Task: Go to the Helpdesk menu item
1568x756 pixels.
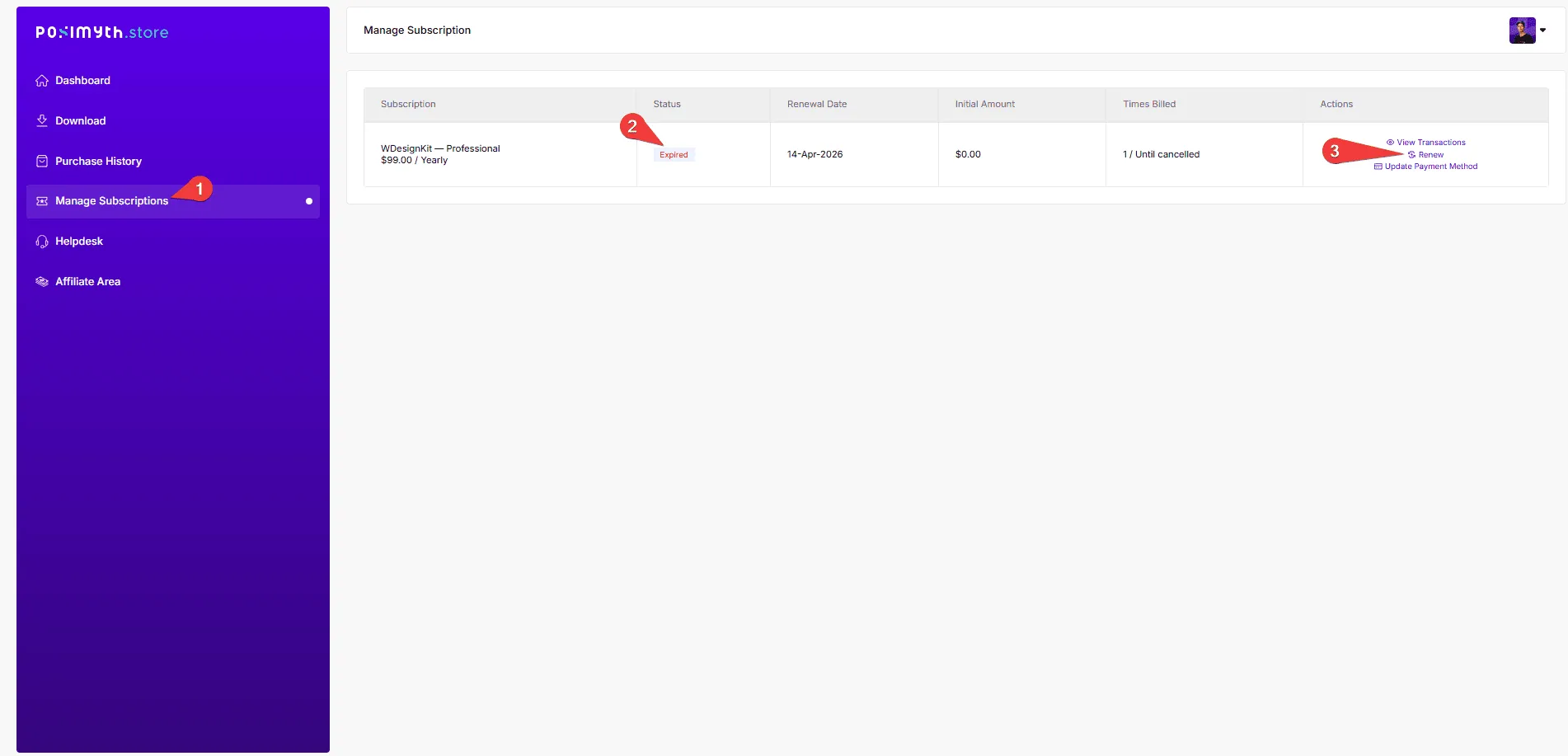Action: [x=79, y=242]
